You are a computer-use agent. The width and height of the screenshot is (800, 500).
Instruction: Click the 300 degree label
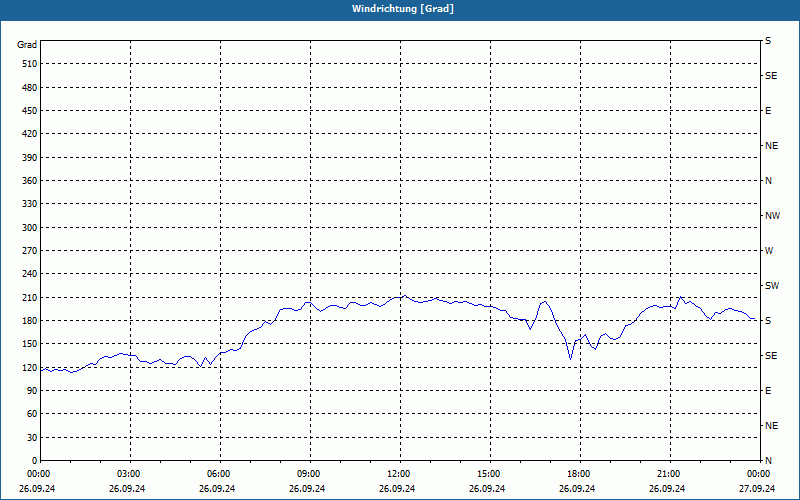[x=30, y=228]
